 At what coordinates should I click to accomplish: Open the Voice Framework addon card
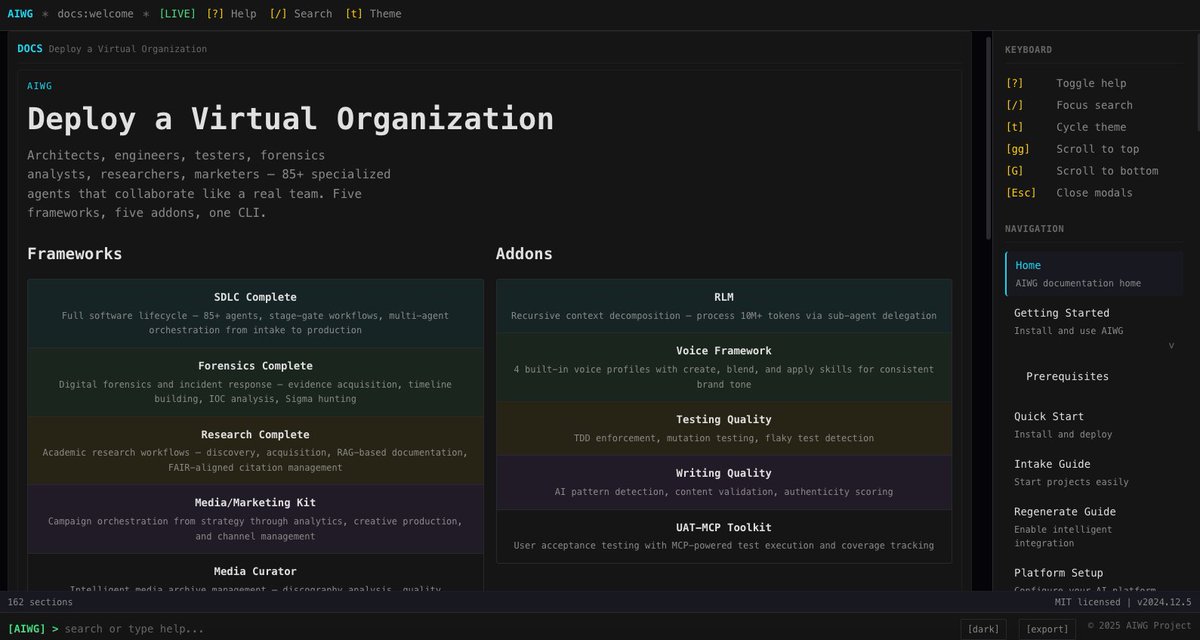pos(724,367)
